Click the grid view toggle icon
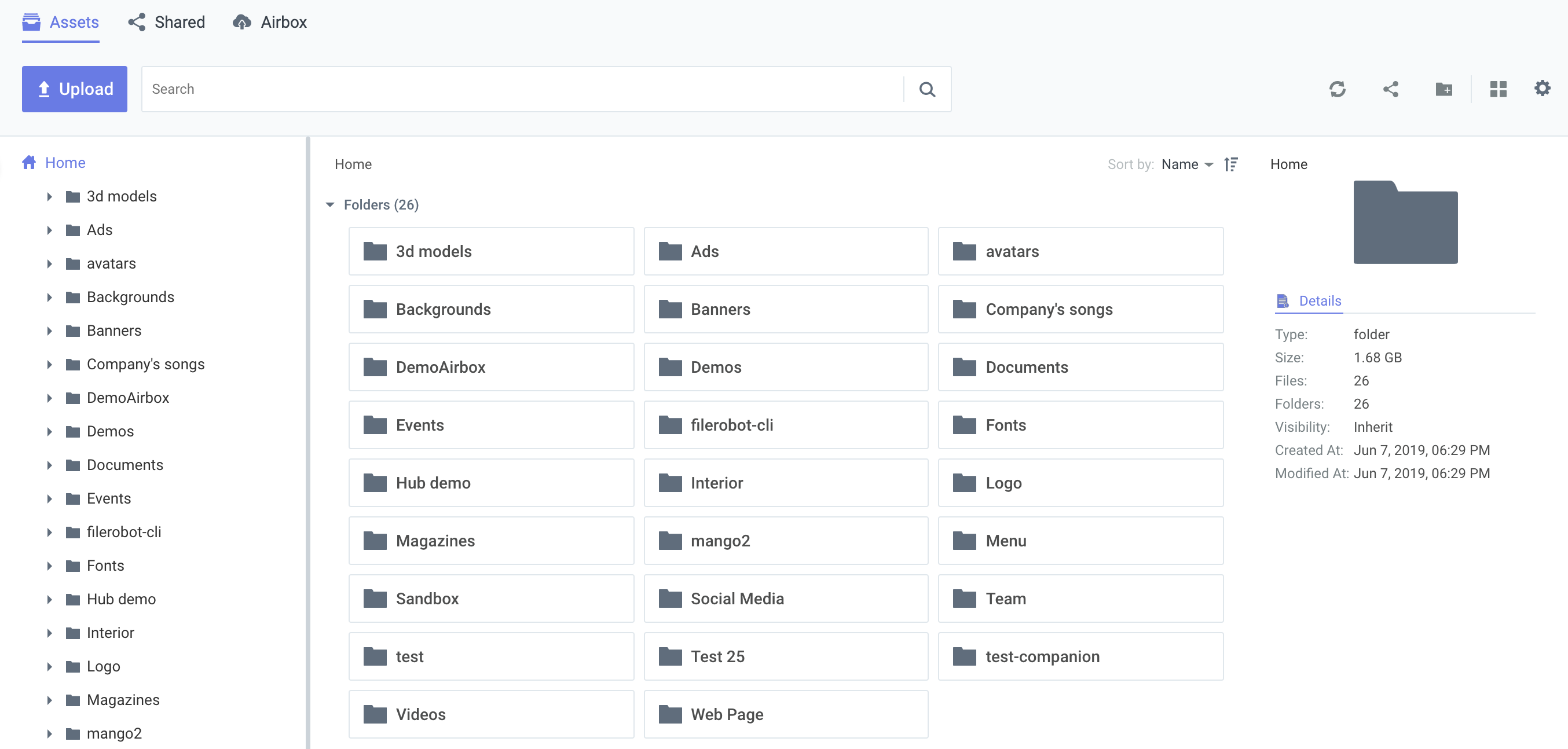 coord(1498,89)
